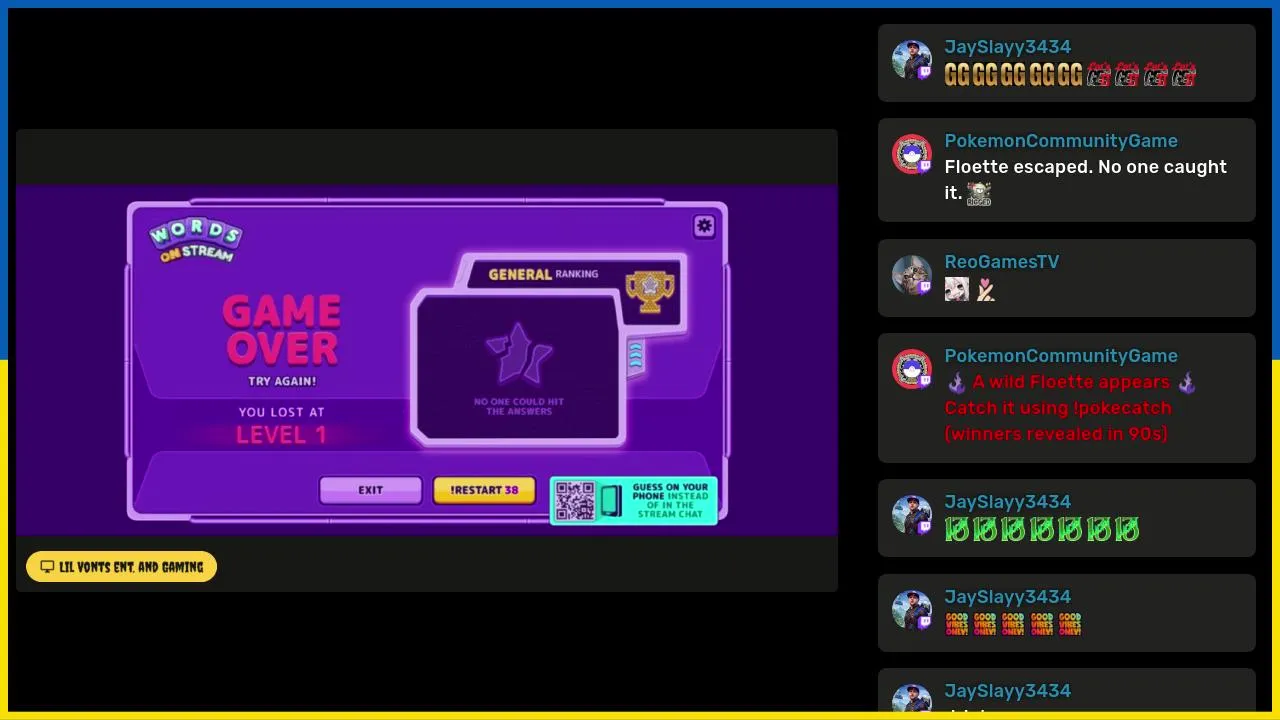Click the first red emote after the GGs
This screenshot has height=720, width=1280.
pyautogui.click(x=1099, y=75)
